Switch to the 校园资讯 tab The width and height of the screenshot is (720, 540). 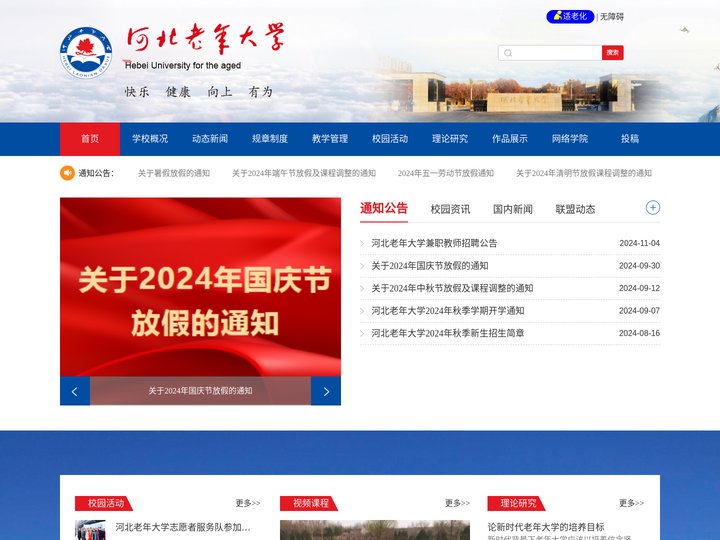coord(450,209)
